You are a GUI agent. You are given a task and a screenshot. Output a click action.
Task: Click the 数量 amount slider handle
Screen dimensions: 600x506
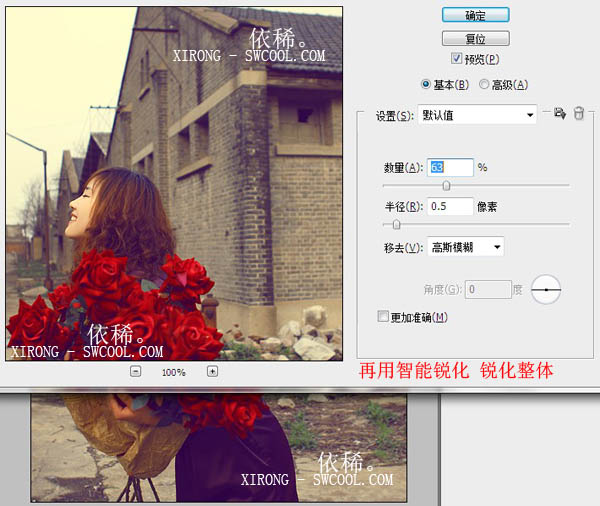click(x=446, y=185)
